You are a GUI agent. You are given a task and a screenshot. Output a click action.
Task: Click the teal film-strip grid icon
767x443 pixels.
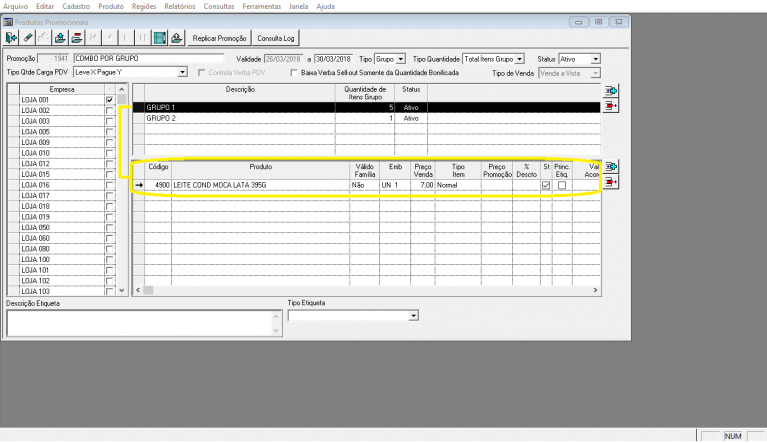click(x=159, y=38)
